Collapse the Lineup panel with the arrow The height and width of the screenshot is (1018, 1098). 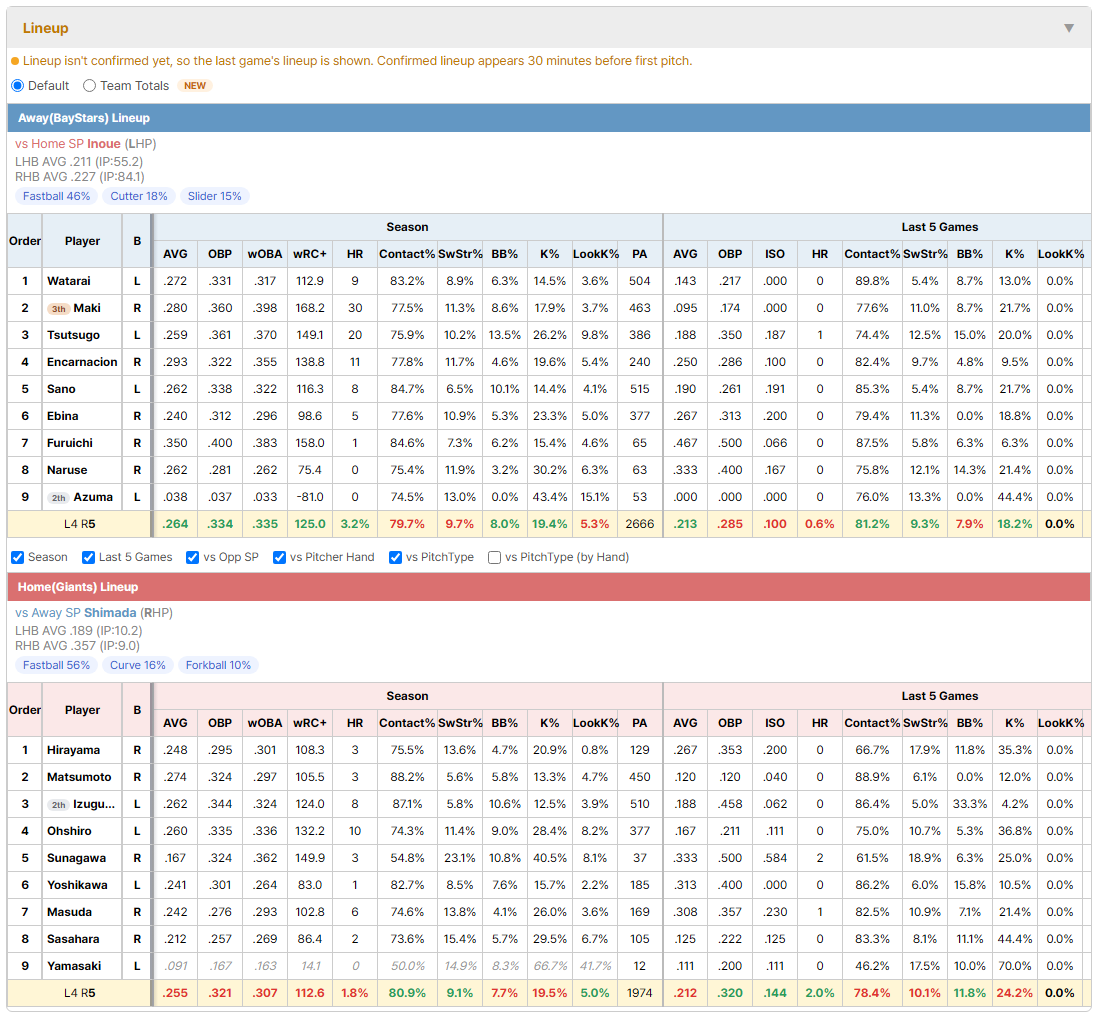coord(1069,28)
